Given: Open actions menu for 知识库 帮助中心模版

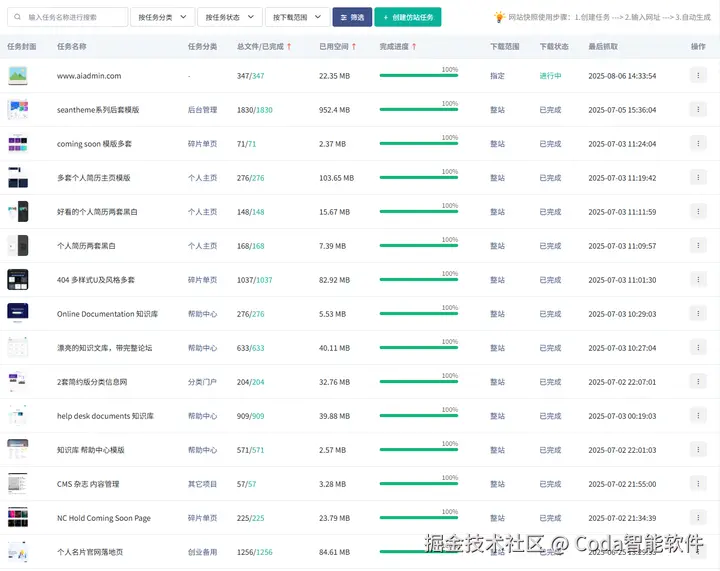Looking at the screenshot, I should [x=698, y=449].
